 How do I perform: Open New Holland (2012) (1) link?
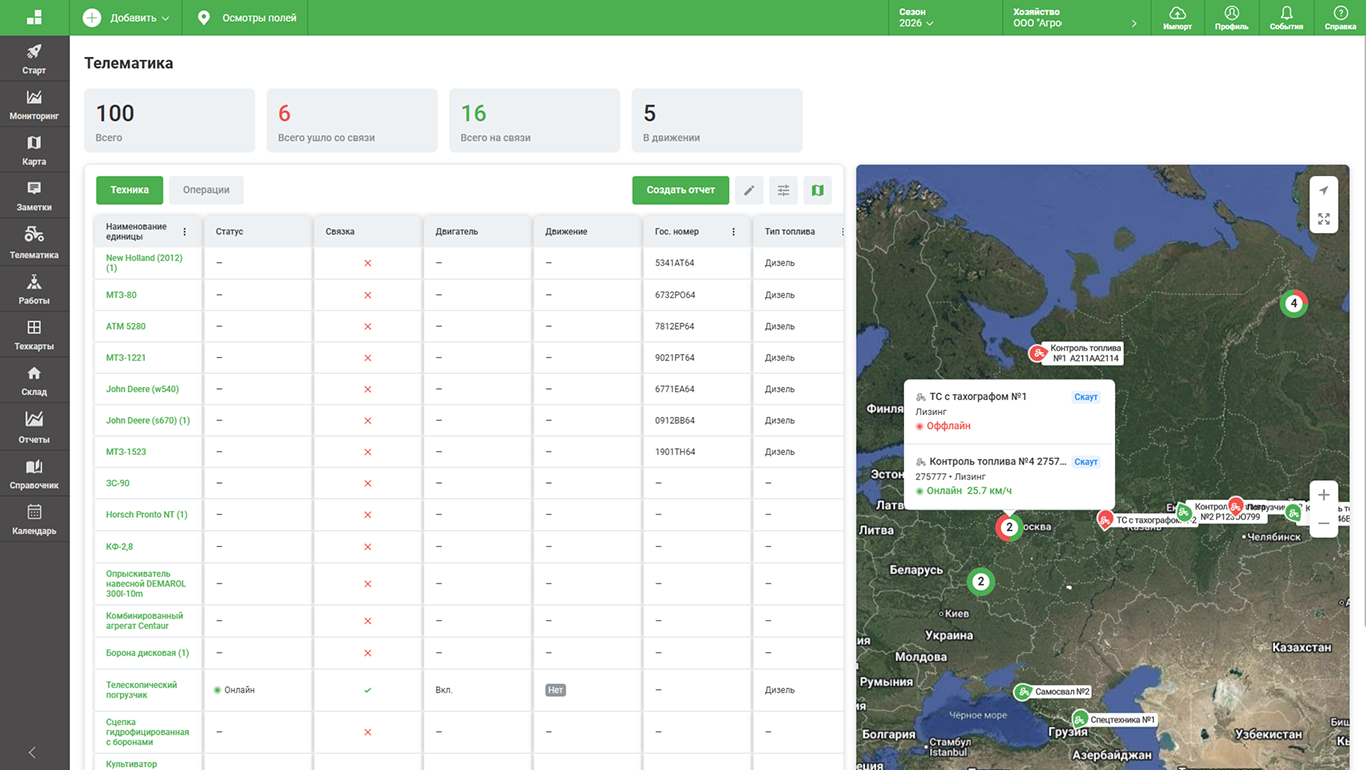144,263
